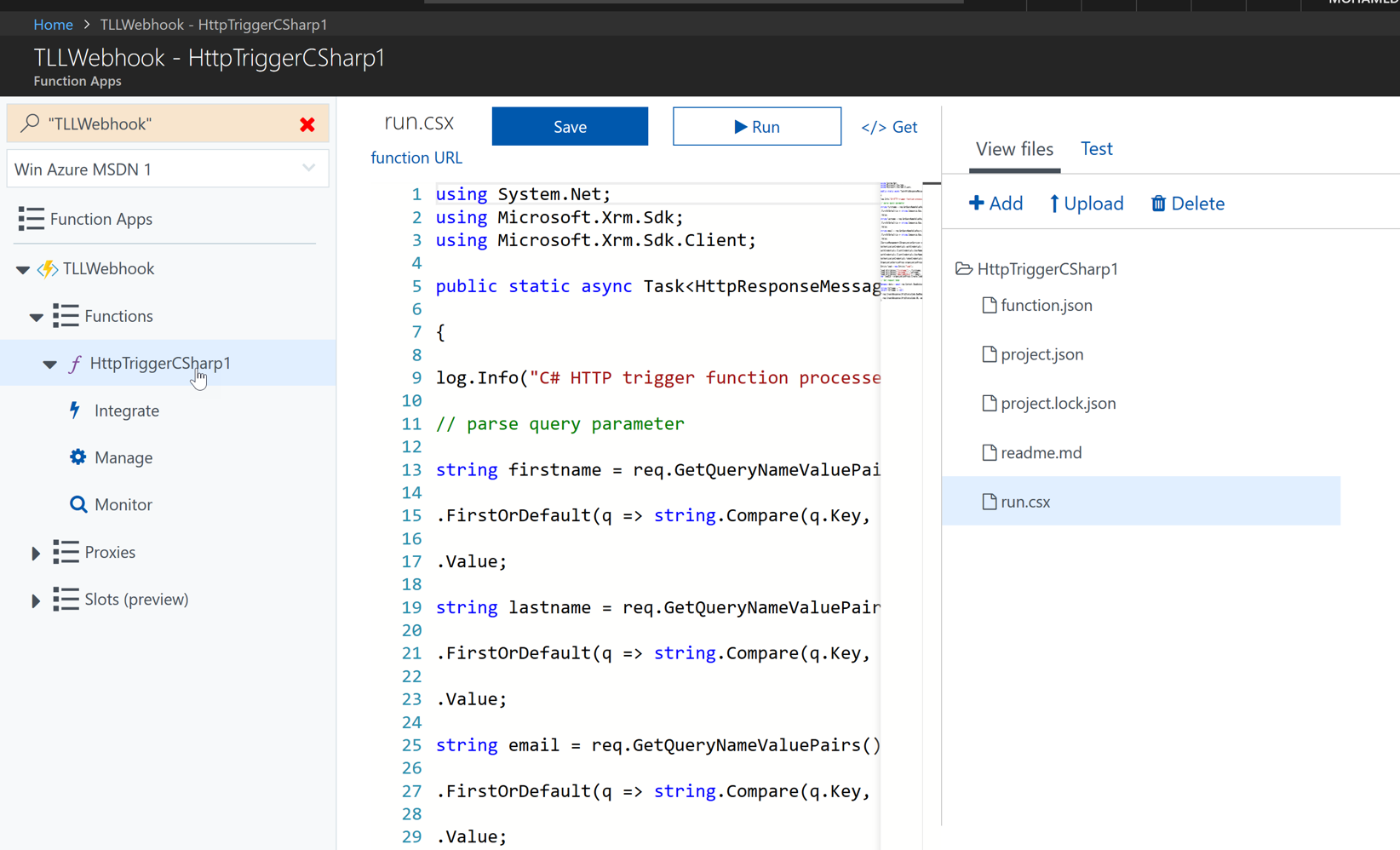Click the TLLWebhook search input field
Image resolution: width=1400 pixels, height=850 pixels.
(168, 123)
